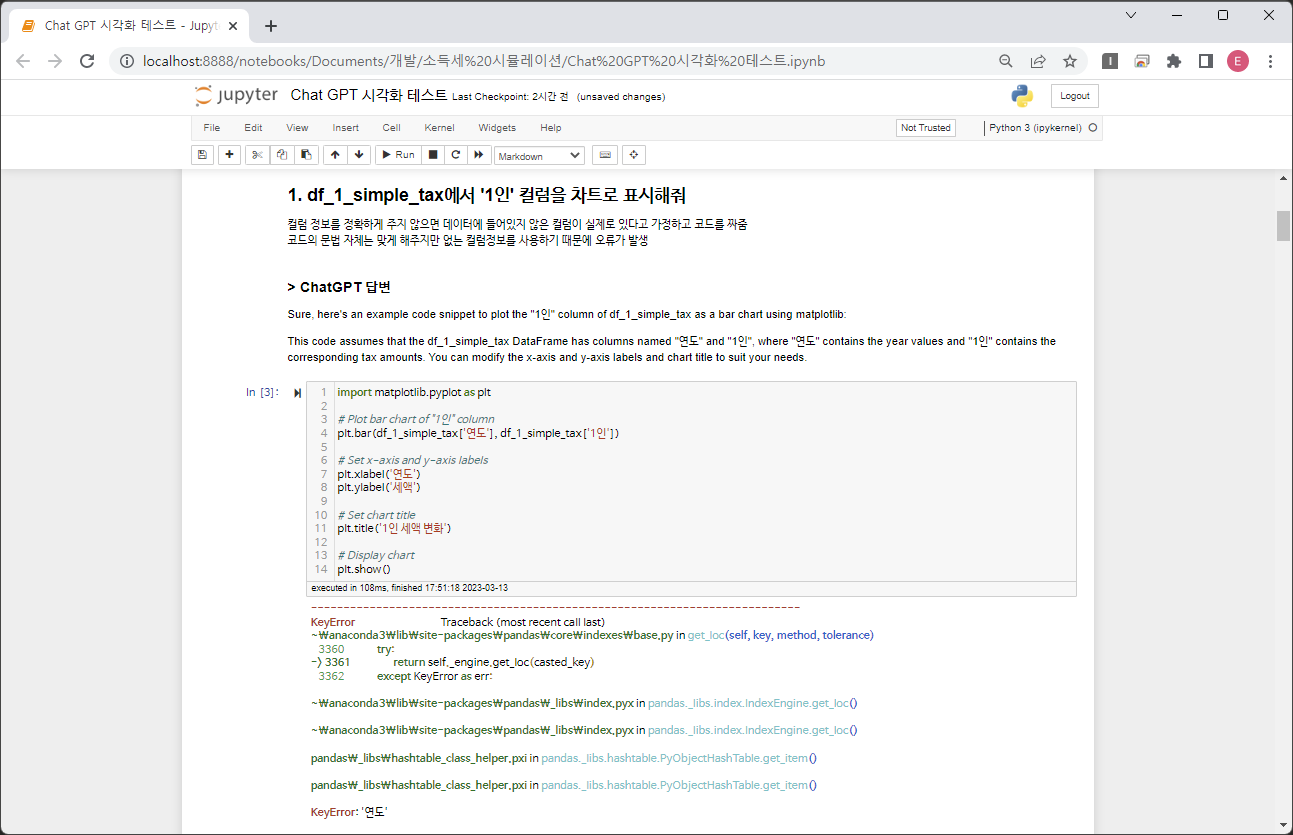The width and height of the screenshot is (1293, 835).
Task: Click the Logout button
Action: pyautogui.click(x=1075, y=96)
